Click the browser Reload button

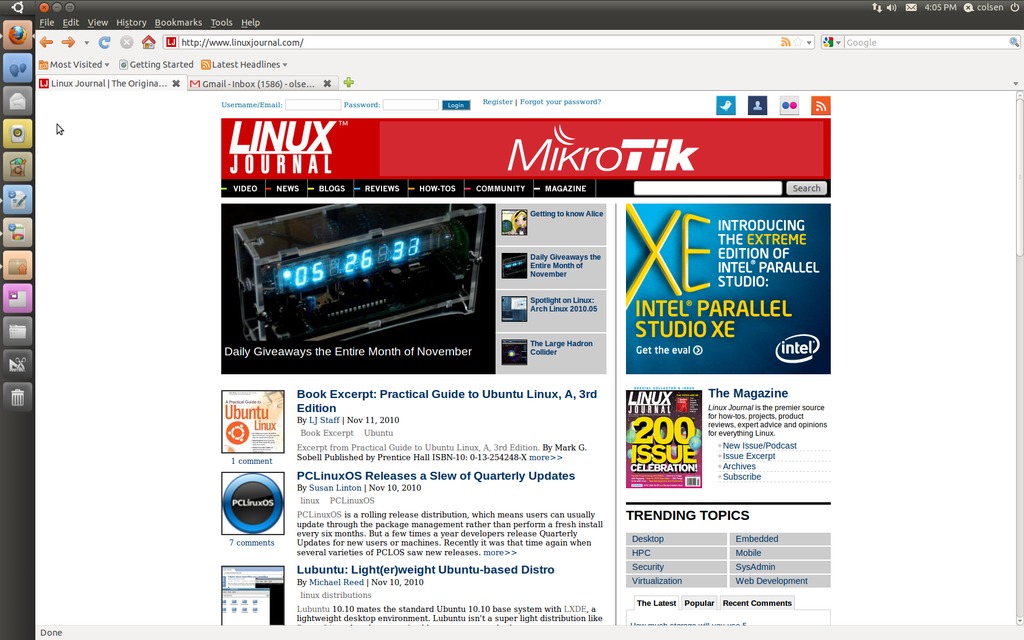click(x=104, y=42)
